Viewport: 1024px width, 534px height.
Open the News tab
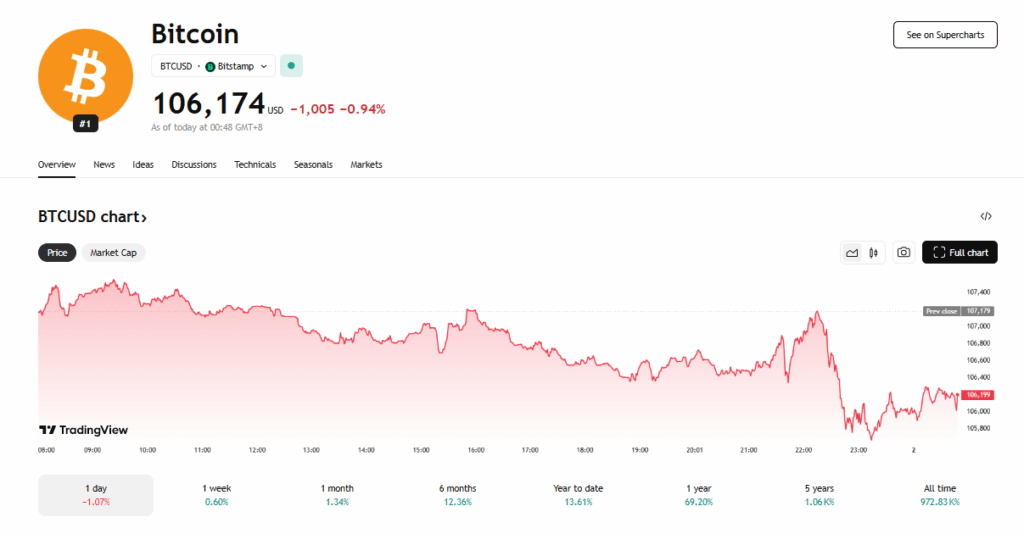pyautogui.click(x=104, y=165)
